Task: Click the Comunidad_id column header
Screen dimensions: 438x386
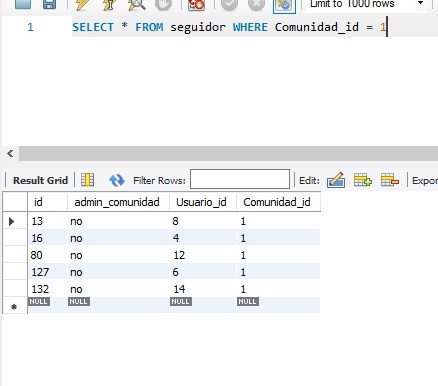Action: 278,202
